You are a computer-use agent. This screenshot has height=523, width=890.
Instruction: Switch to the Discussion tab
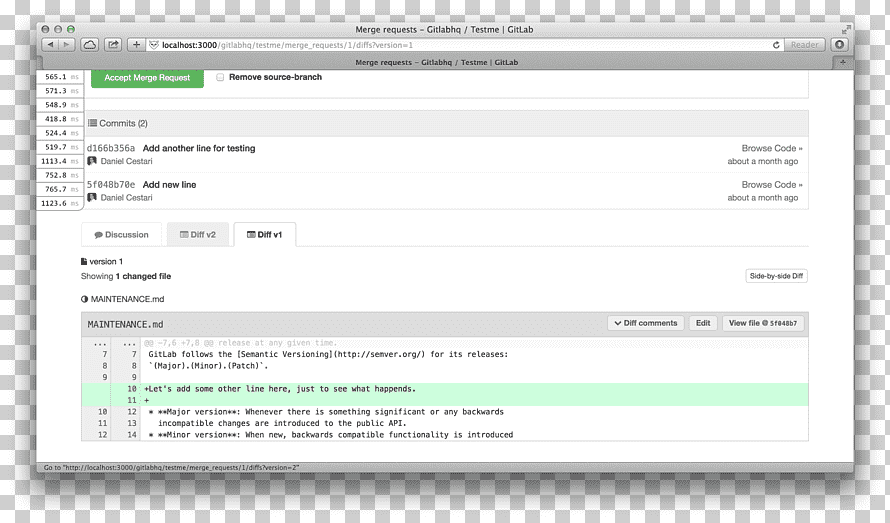tap(121, 235)
